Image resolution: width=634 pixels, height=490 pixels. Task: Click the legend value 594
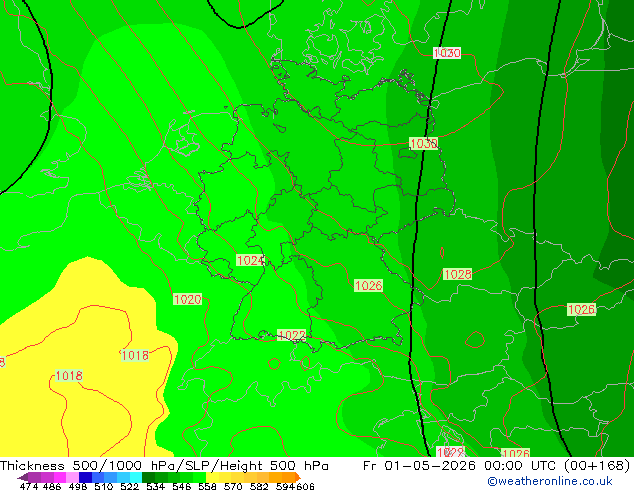coord(285,486)
